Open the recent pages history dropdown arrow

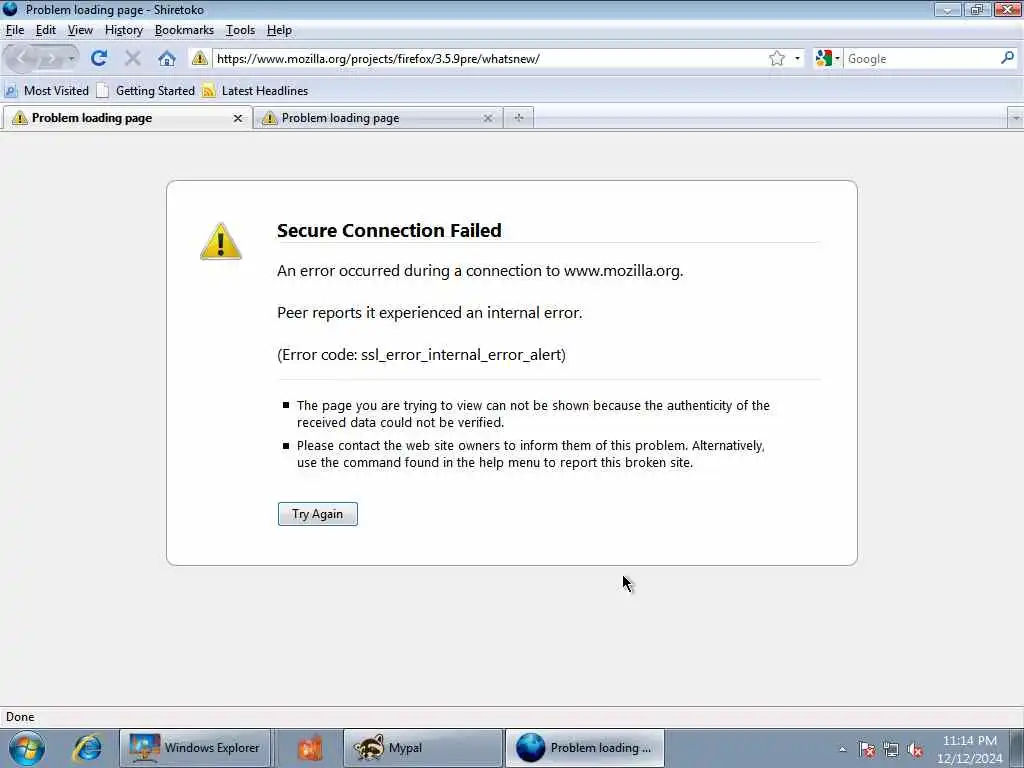[71, 59]
